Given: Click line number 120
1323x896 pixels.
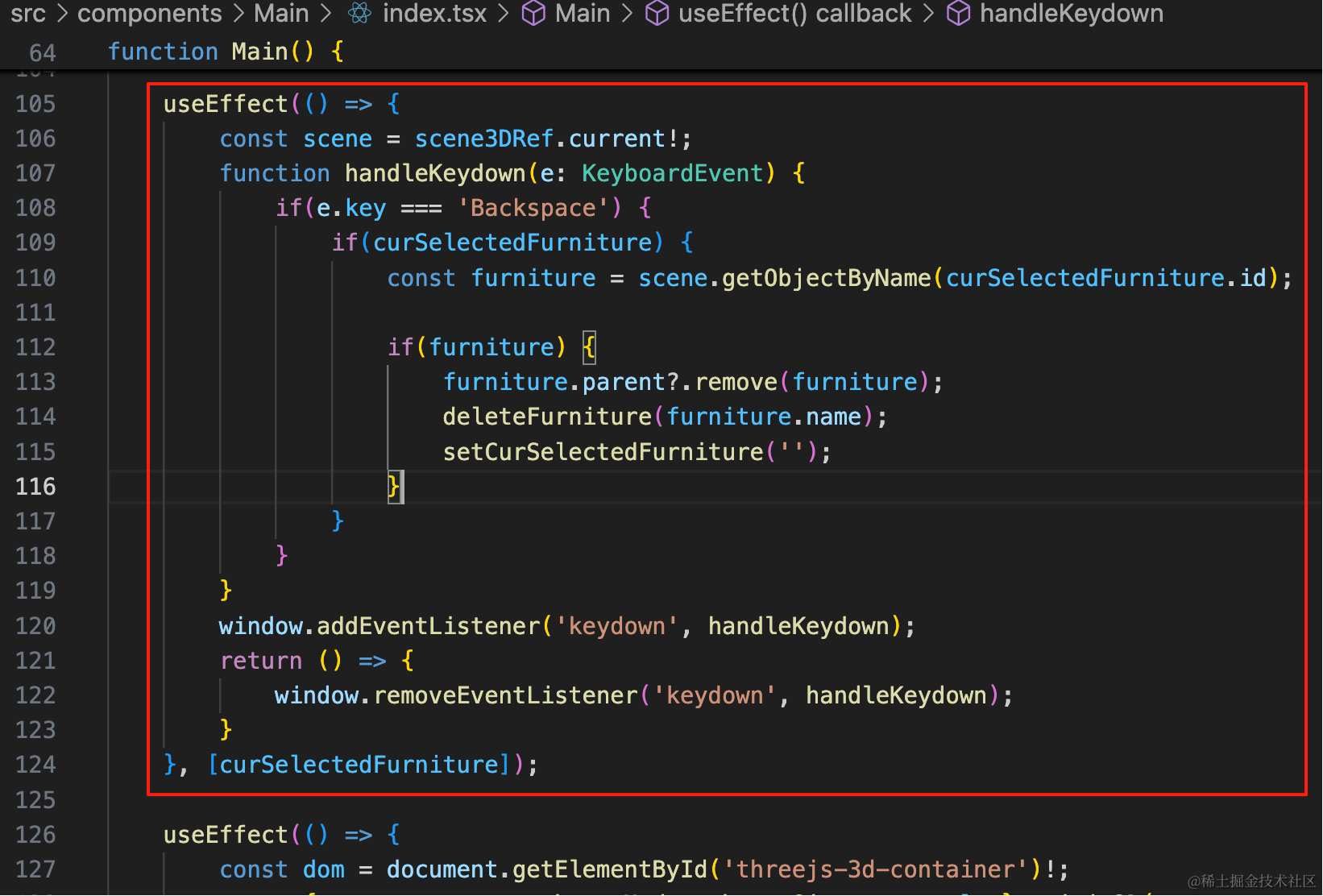Looking at the screenshot, I should click(35, 626).
